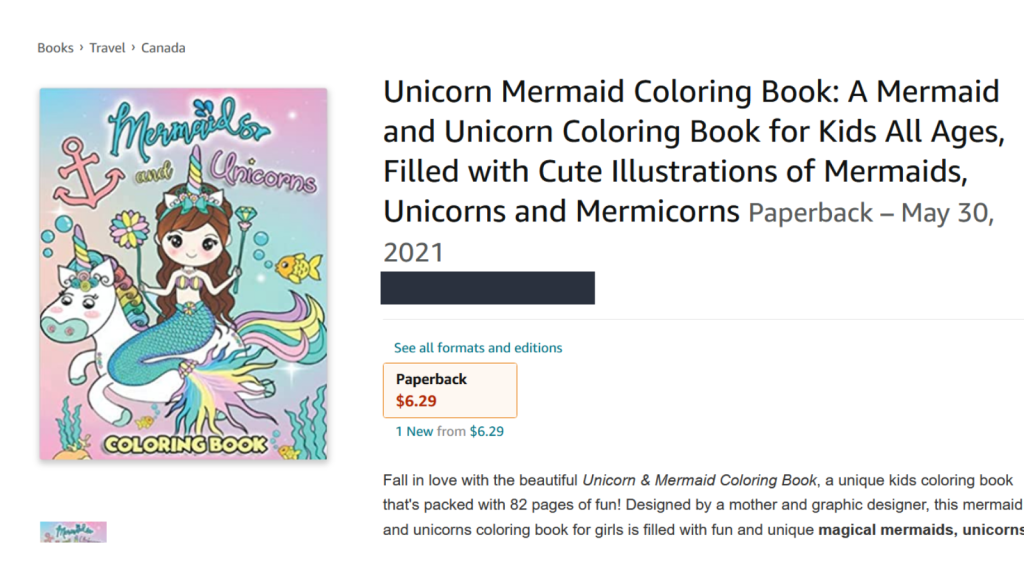Select the Paperback format option
The width and height of the screenshot is (1024, 576).
click(x=449, y=390)
